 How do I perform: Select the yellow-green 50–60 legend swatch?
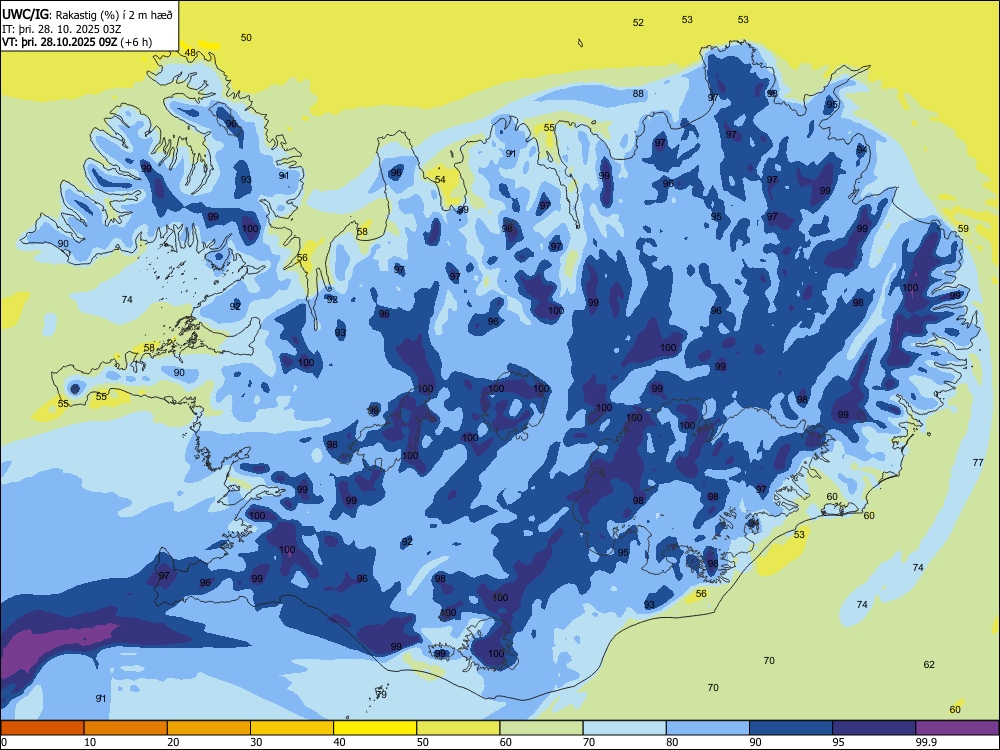click(x=458, y=728)
